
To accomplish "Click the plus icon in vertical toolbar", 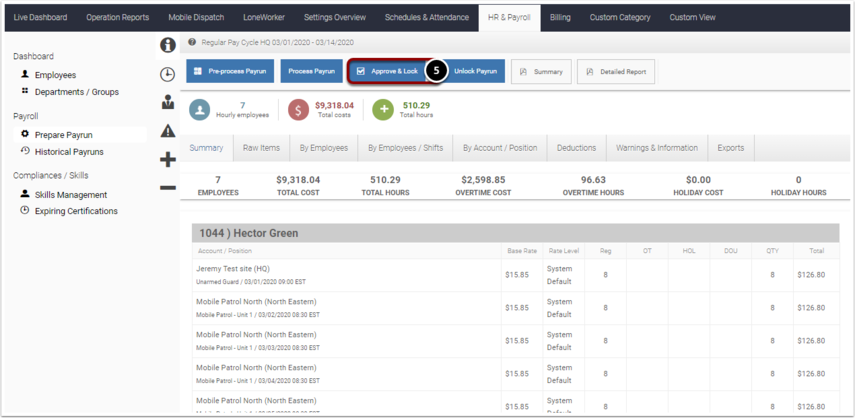I will (167, 160).
